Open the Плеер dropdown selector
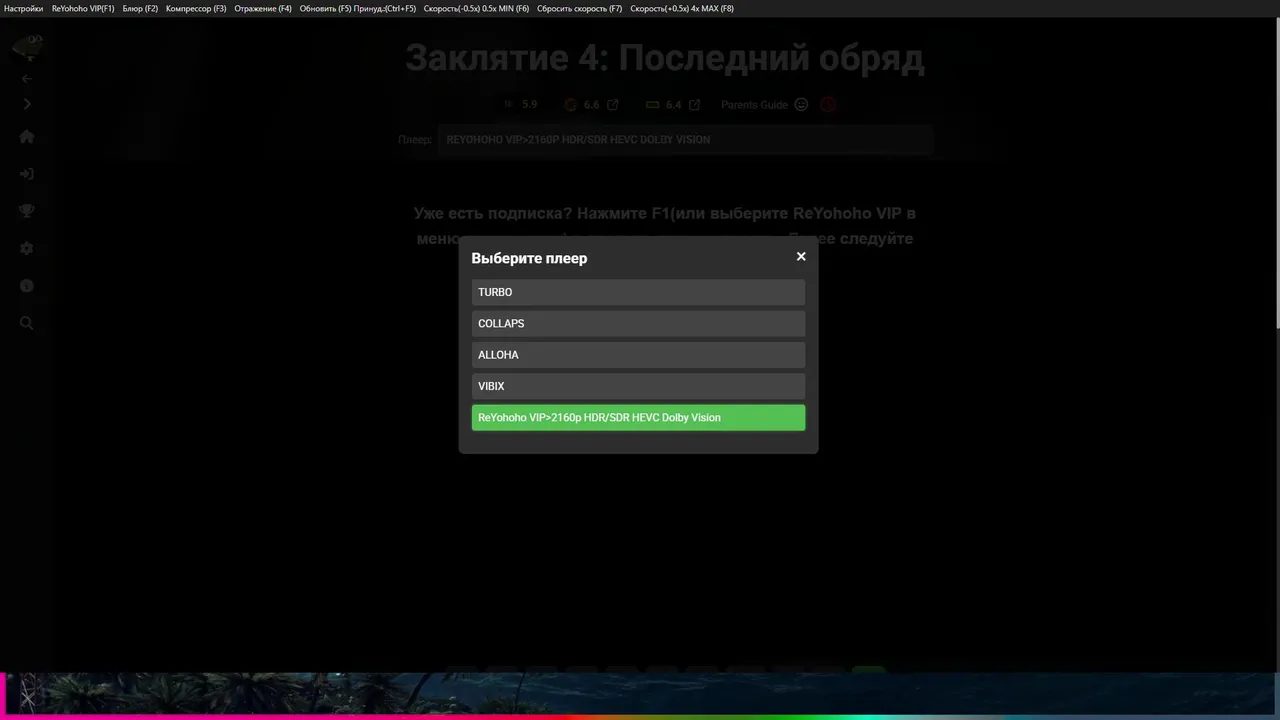This screenshot has width=1280, height=720. (685, 140)
